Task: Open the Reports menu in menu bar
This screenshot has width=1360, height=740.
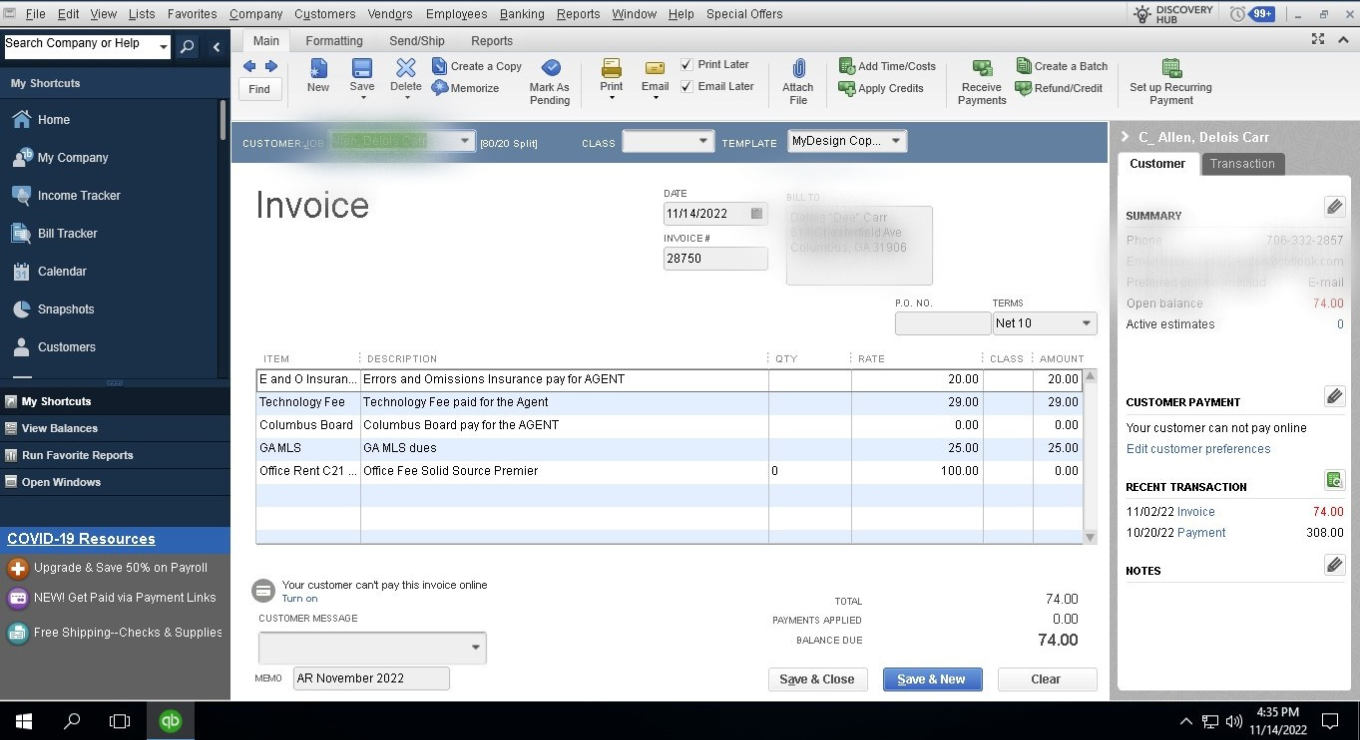Action: [x=578, y=14]
